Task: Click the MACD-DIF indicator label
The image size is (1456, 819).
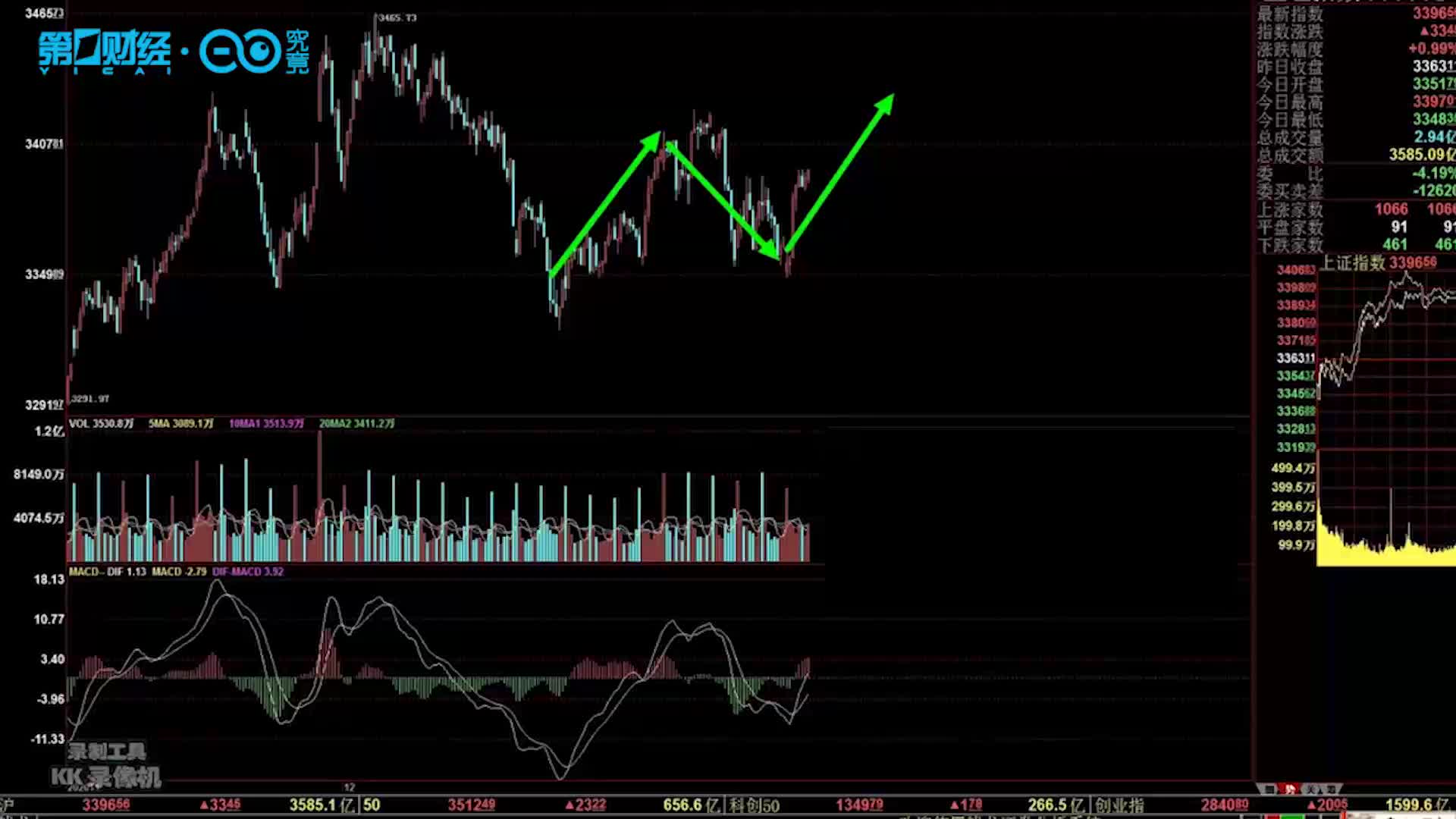Action: 107,571
